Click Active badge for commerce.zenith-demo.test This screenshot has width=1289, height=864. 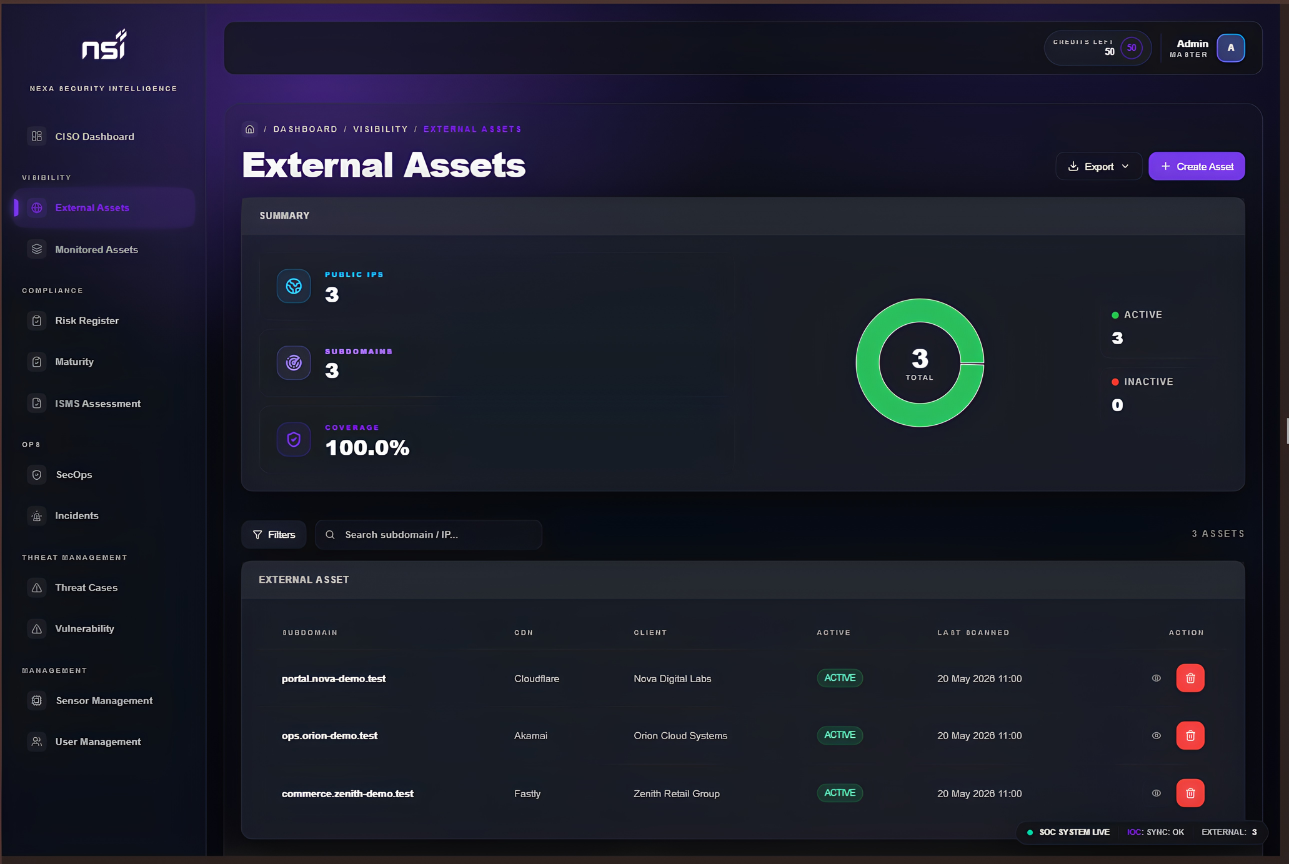840,793
